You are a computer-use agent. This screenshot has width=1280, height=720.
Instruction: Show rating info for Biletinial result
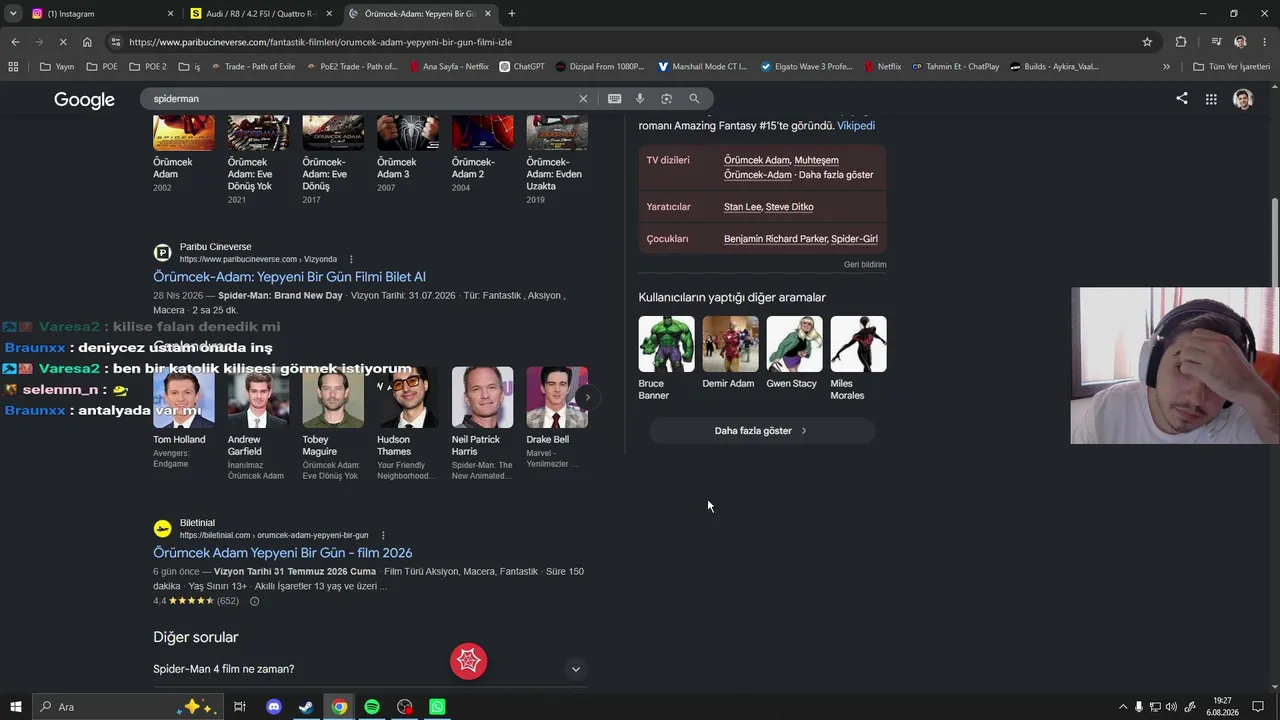[254, 601]
